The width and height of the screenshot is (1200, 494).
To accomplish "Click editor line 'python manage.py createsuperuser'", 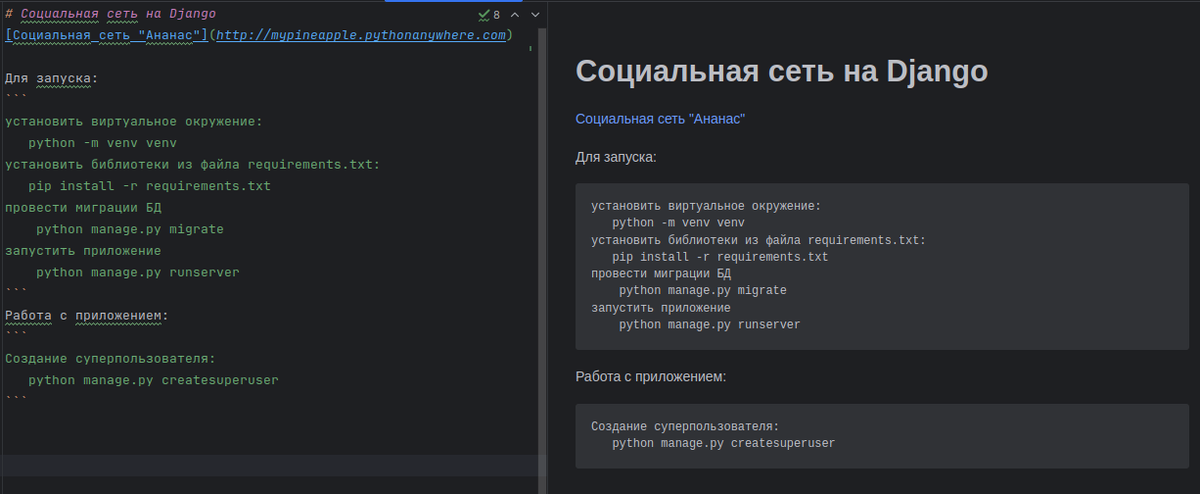I will pyautogui.click(x=154, y=380).
